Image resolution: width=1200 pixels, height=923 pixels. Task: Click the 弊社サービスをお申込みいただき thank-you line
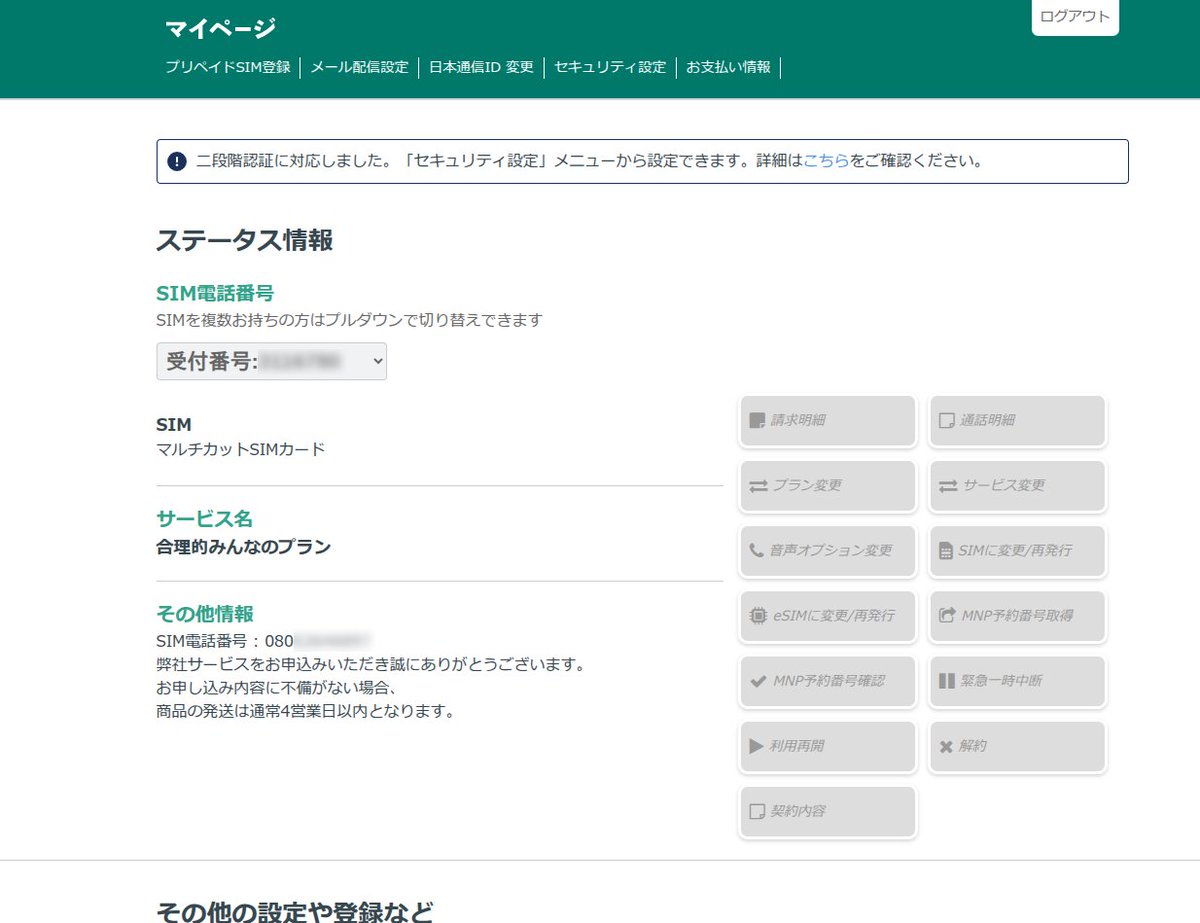click(370, 664)
